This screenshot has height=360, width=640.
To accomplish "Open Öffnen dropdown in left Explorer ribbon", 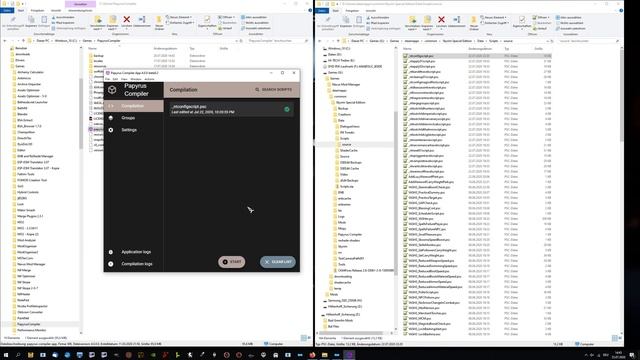I will pyautogui.click(x=226, y=17).
